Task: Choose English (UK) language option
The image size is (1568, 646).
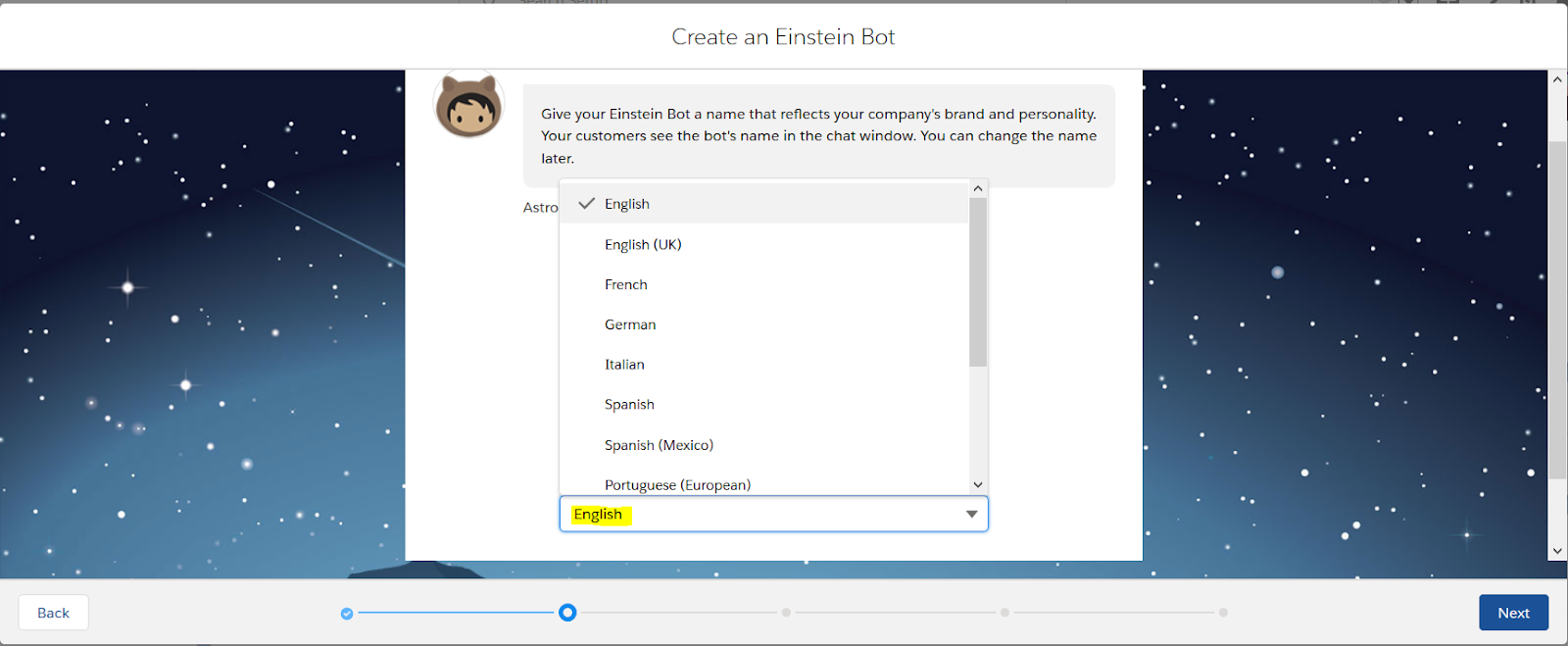Action: click(763, 244)
